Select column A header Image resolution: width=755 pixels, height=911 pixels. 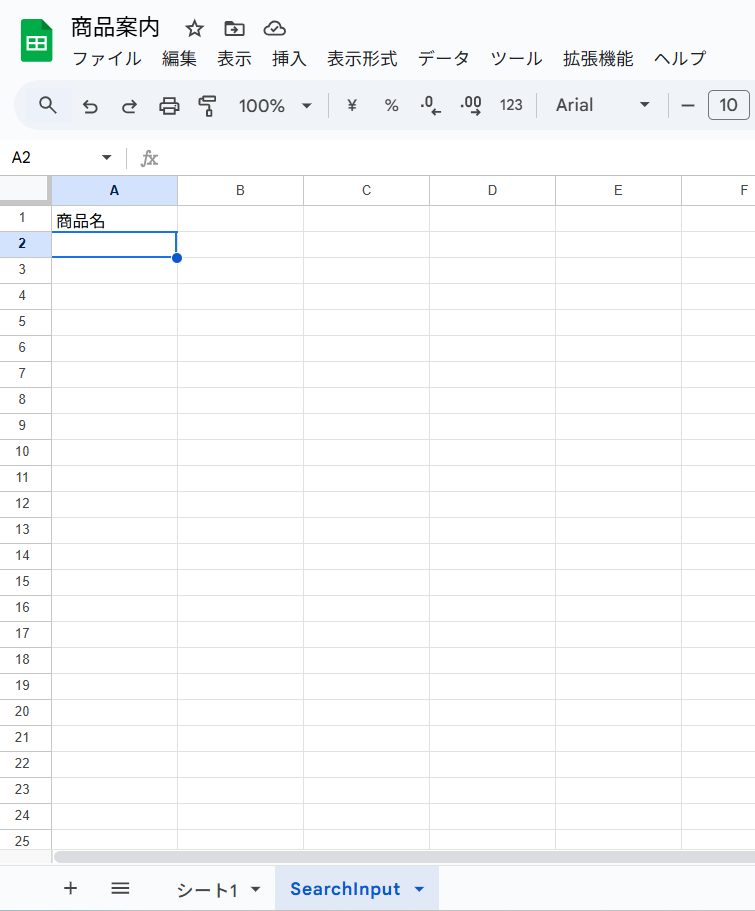point(114,191)
